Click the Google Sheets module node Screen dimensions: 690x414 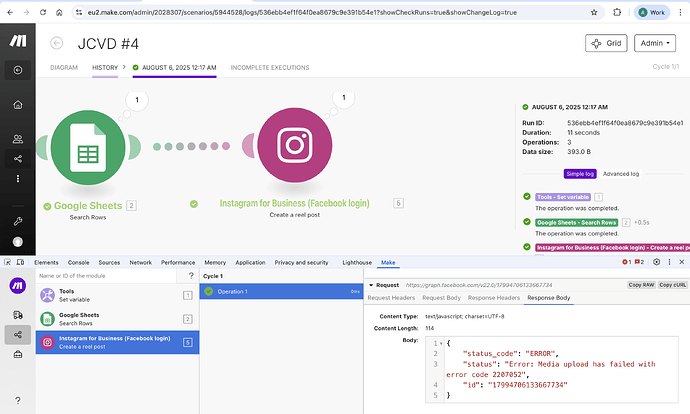click(x=88, y=147)
